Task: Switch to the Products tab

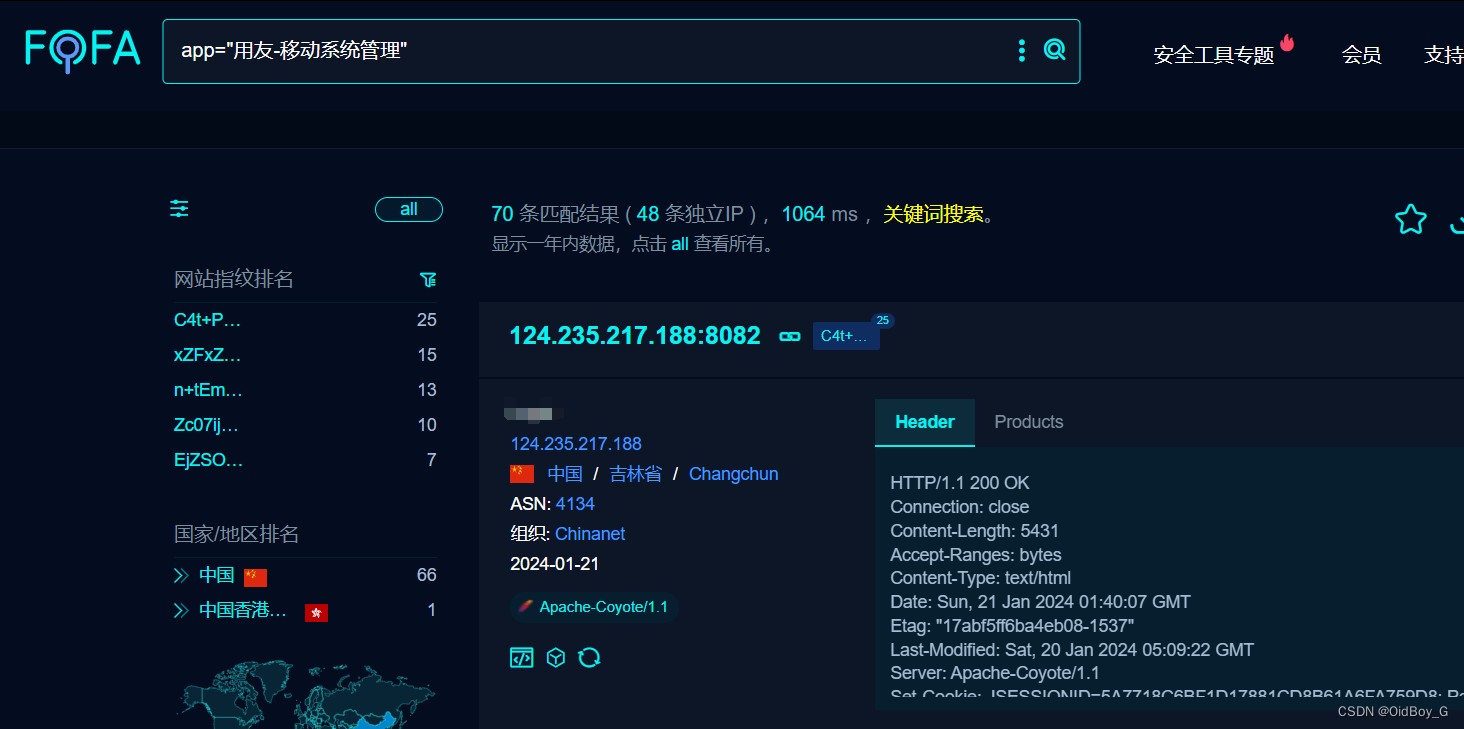Action: click(1028, 422)
